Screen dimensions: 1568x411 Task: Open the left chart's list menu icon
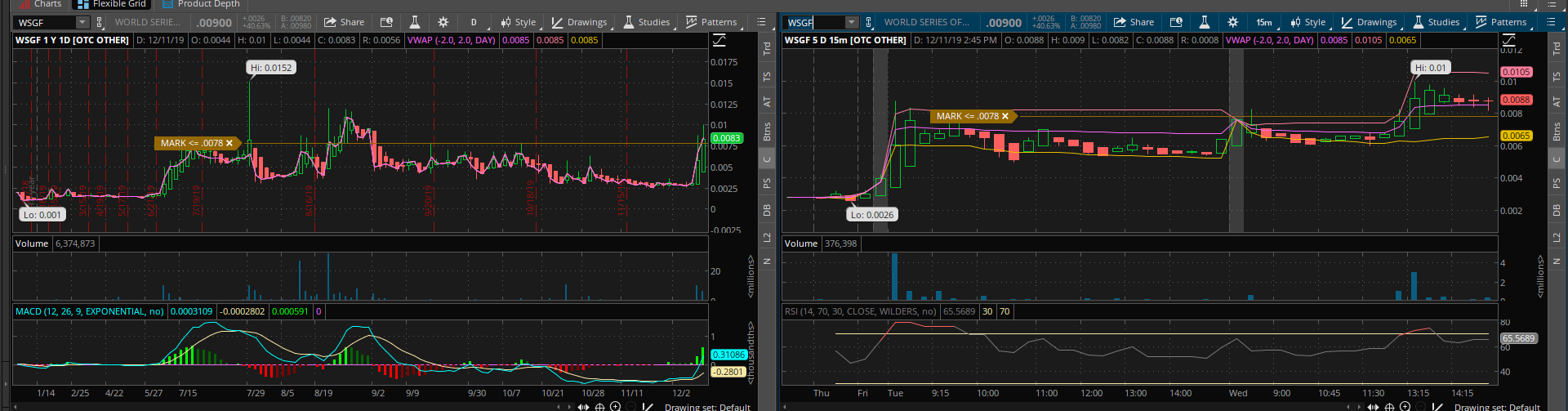tap(761, 22)
